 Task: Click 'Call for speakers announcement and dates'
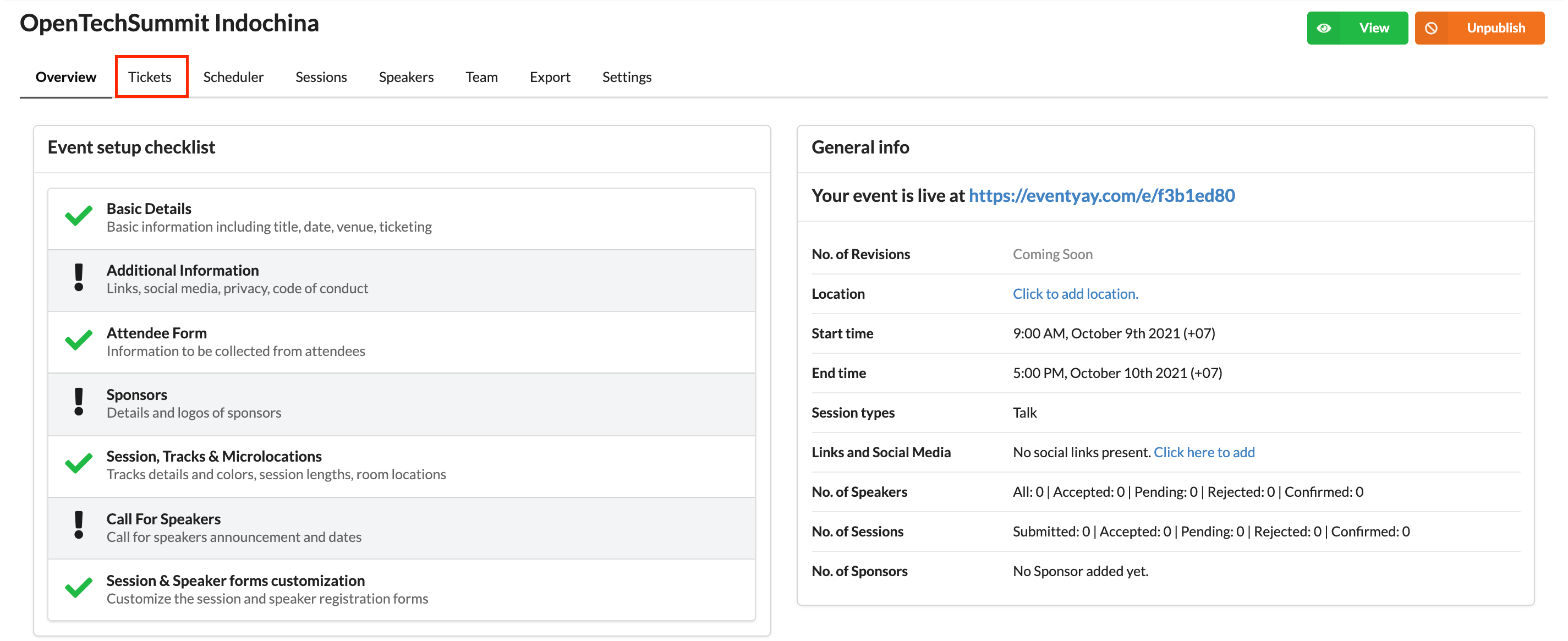coord(234,537)
